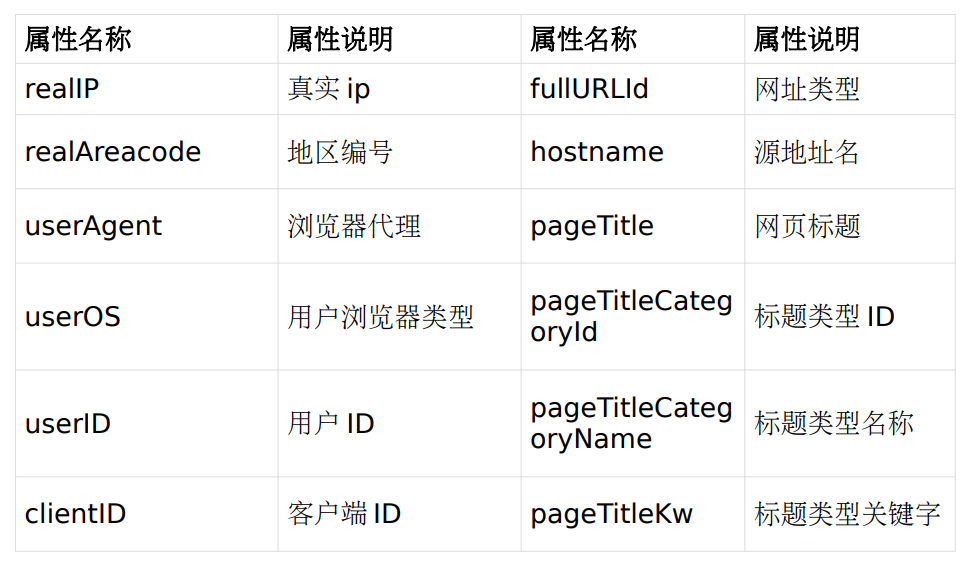Click the userAgent table cell
The height and width of the screenshot is (566, 971).
pos(93,226)
